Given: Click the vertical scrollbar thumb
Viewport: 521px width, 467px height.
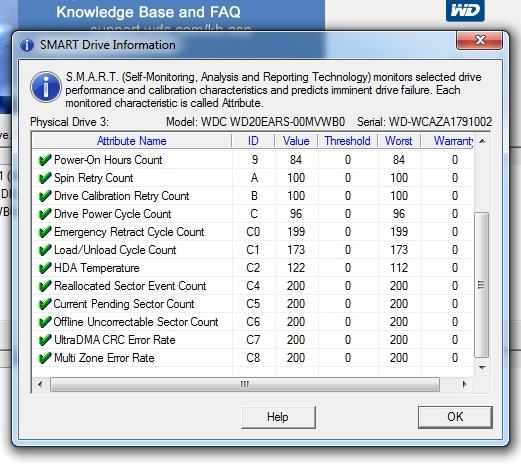Looking at the screenshot, I should [481, 285].
